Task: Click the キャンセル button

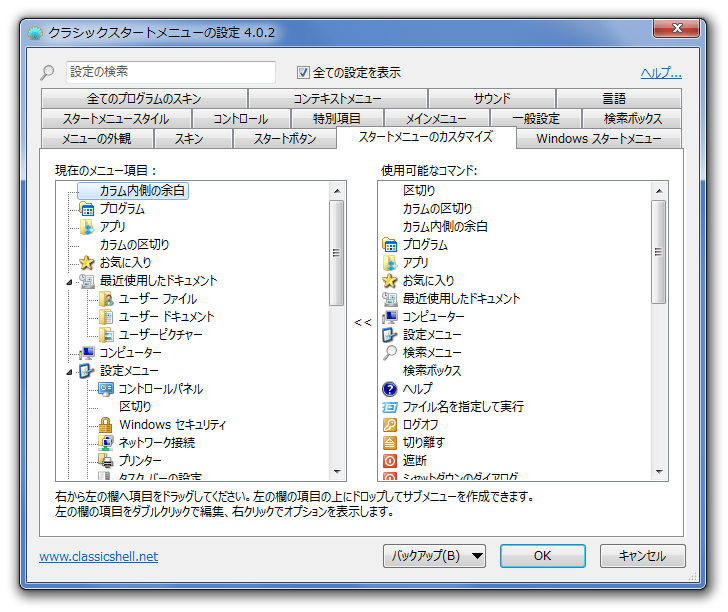Action: click(x=642, y=556)
